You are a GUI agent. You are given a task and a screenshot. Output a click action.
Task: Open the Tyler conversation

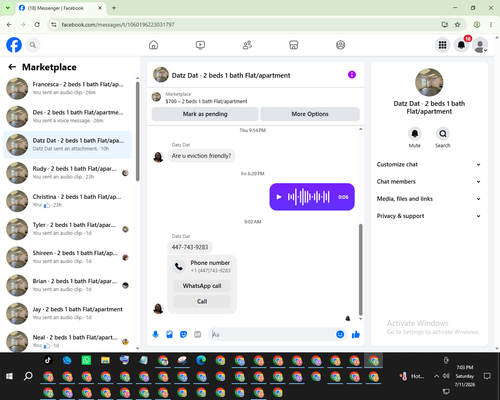[x=68, y=229]
